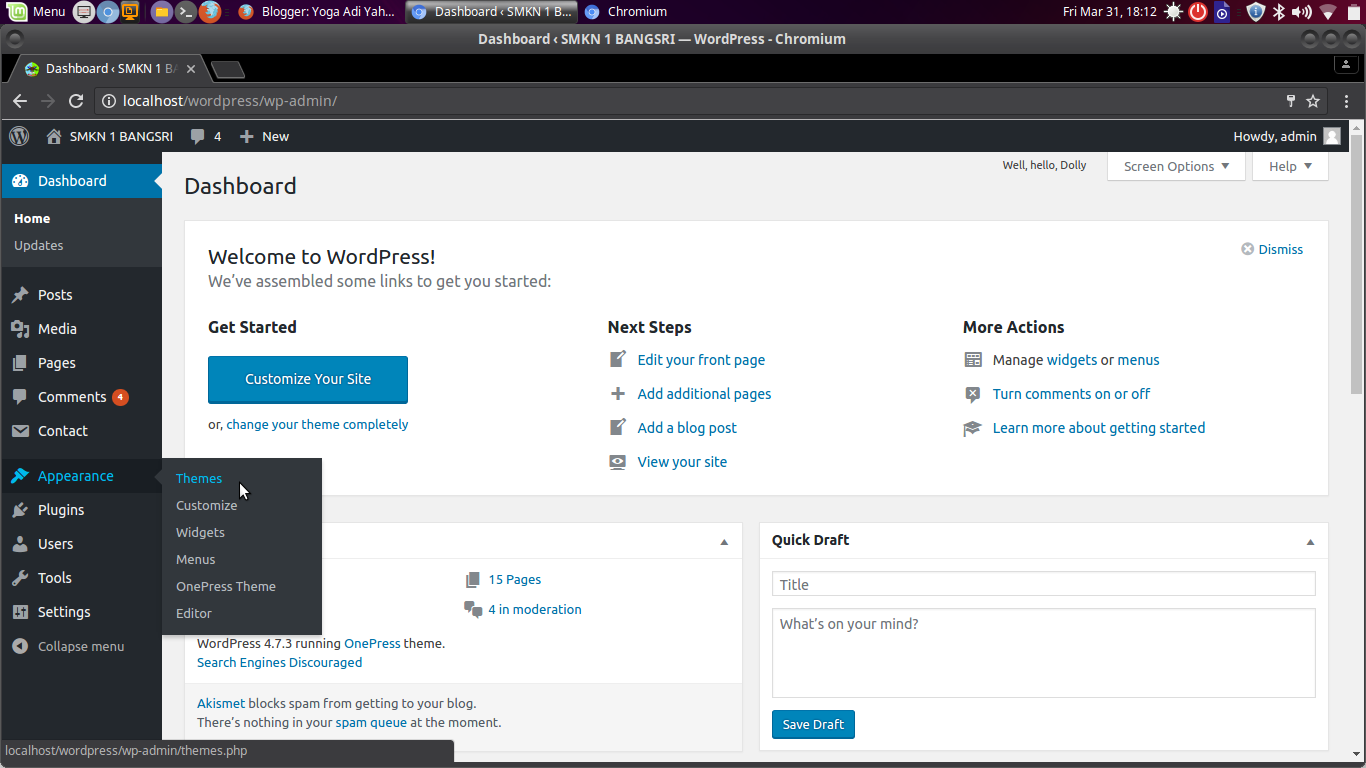Click the Firefox launcher in the top panel
Screen dimensions: 1366x768
point(210,12)
